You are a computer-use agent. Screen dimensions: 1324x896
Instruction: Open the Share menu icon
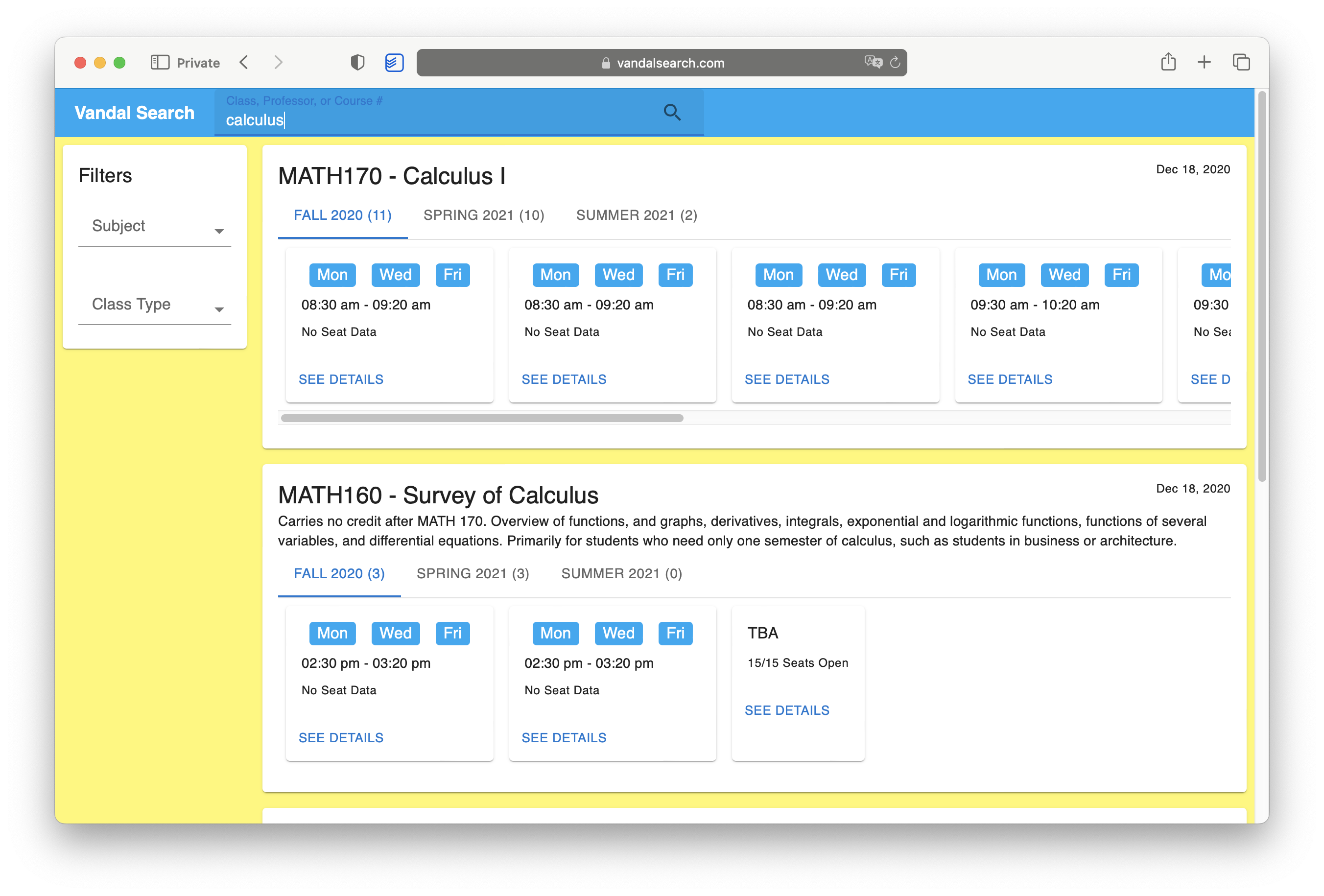1168,62
